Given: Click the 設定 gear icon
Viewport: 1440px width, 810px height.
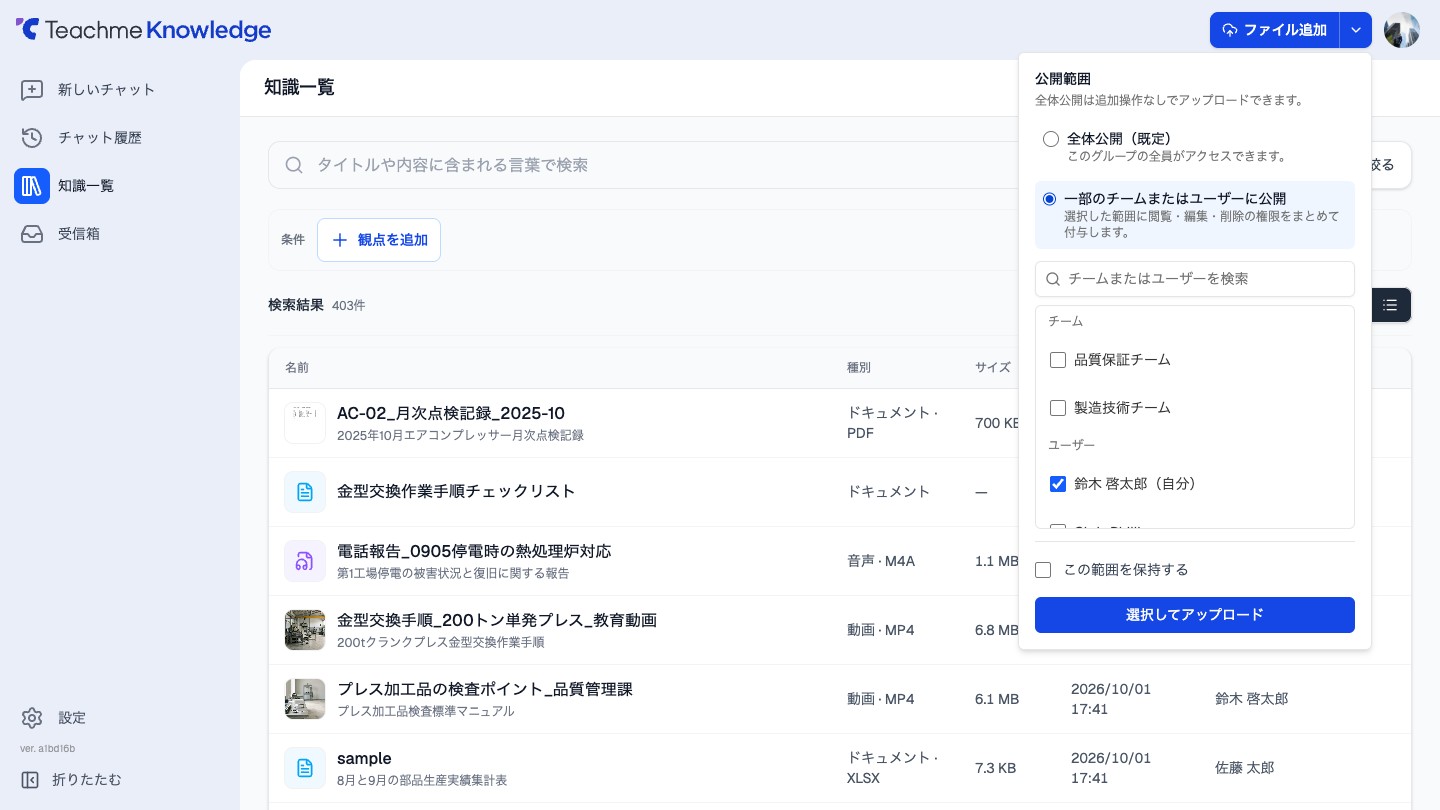Looking at the screenshot, I should 32,718.
